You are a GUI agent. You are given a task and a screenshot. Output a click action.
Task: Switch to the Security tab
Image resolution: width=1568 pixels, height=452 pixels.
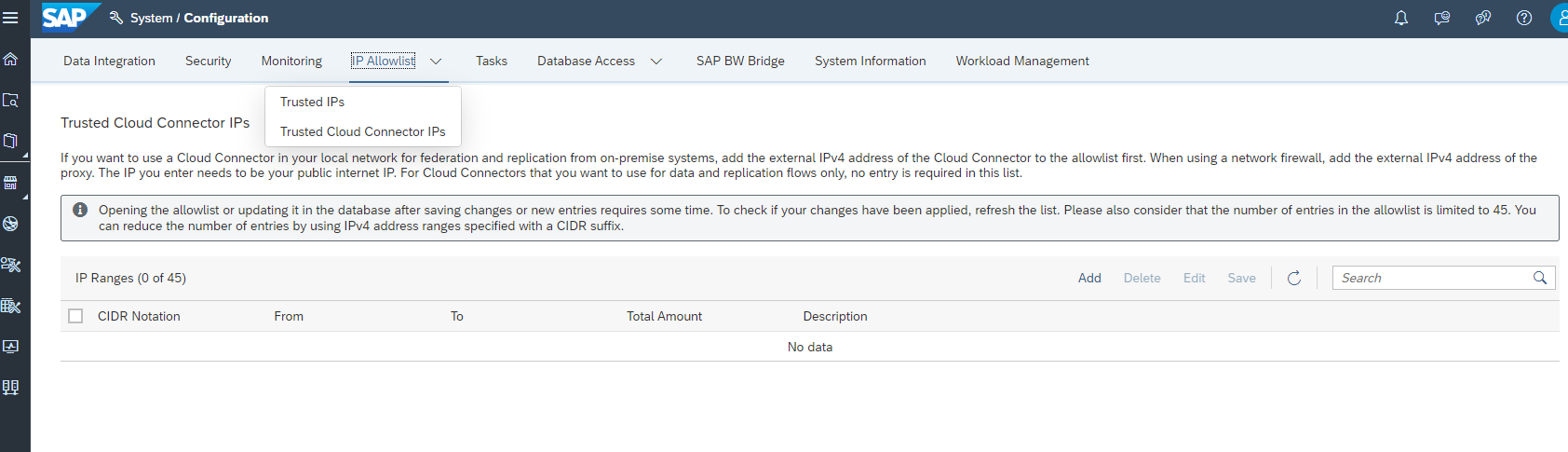point(208,61)
